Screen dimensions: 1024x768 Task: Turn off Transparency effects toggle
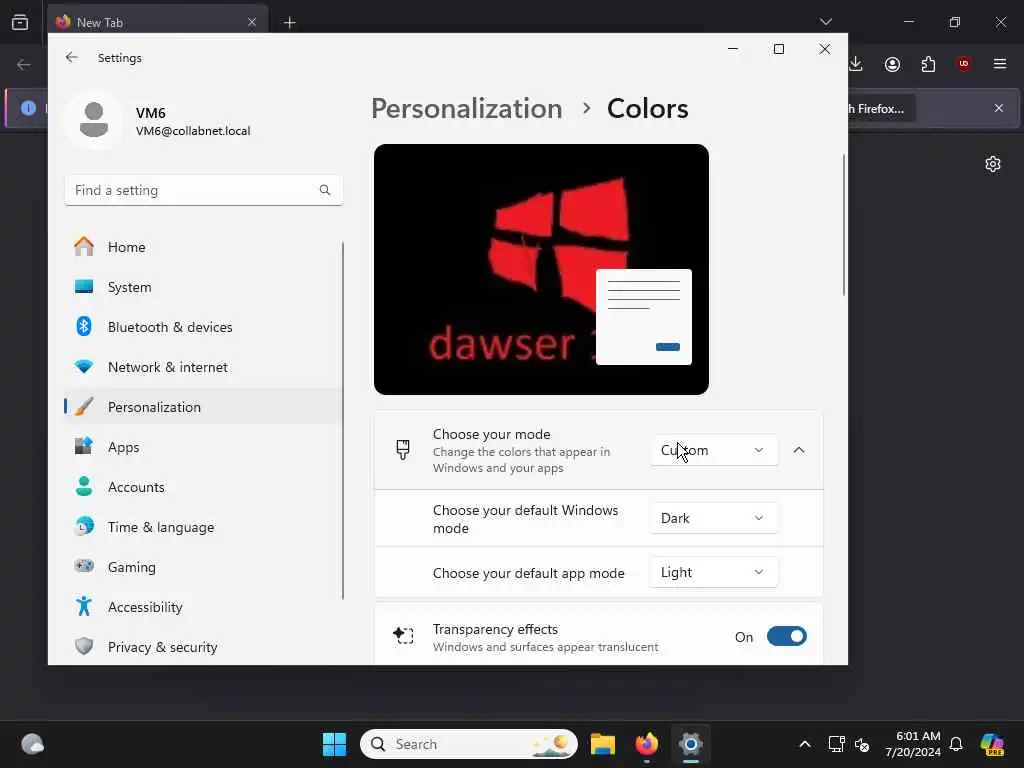click(x=786, y=636)
